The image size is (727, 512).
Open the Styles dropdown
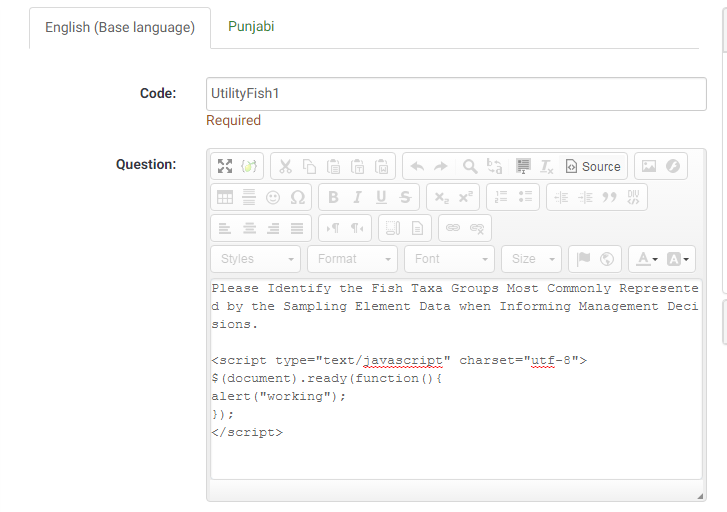tap(257, 259)
